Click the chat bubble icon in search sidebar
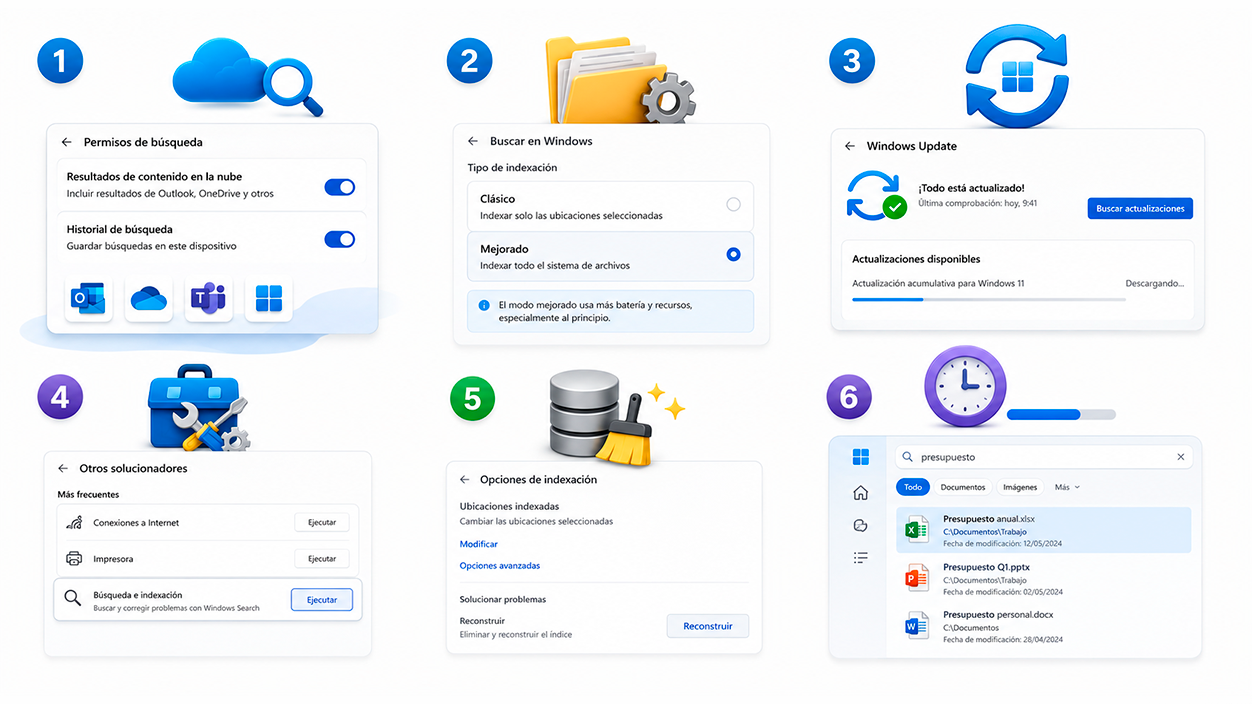Viewport: 1252px width, 704px height. [860, 526]
